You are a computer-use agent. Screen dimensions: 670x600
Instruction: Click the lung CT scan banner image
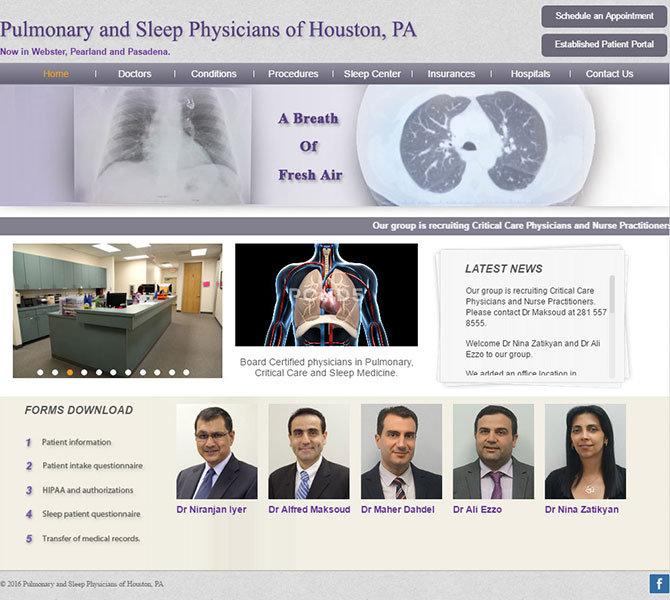(474, 145)
